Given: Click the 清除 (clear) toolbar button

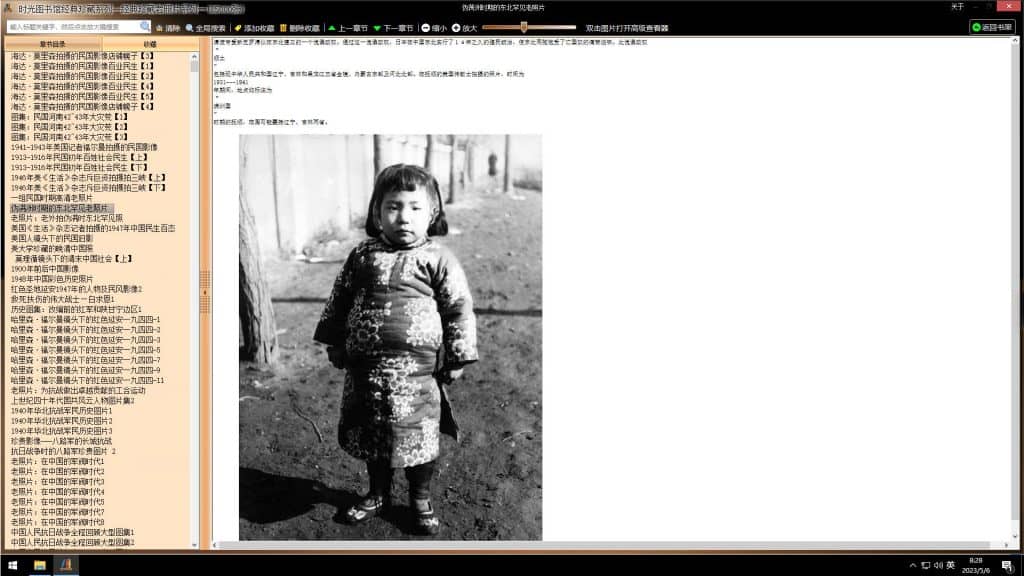Looking at the screenshot, I should [x=168, y=28].
